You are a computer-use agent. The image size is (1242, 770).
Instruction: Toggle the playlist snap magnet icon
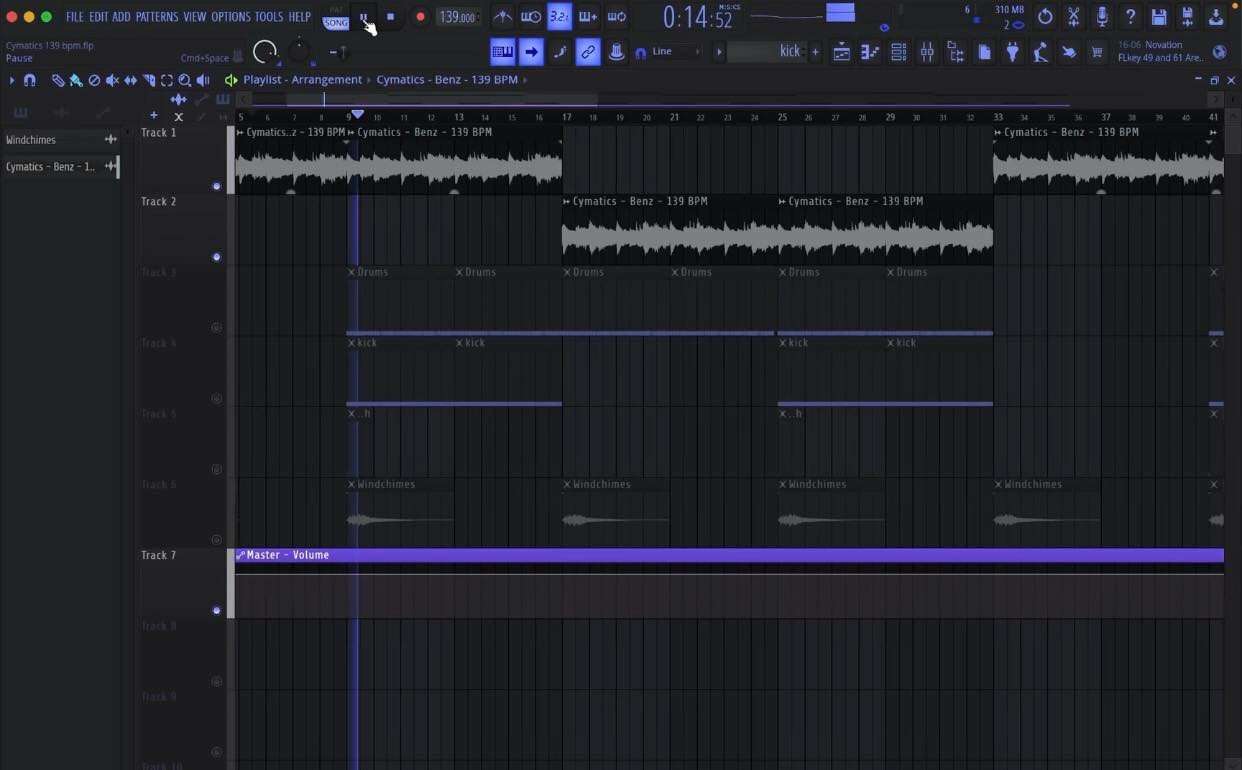[30, 80]
